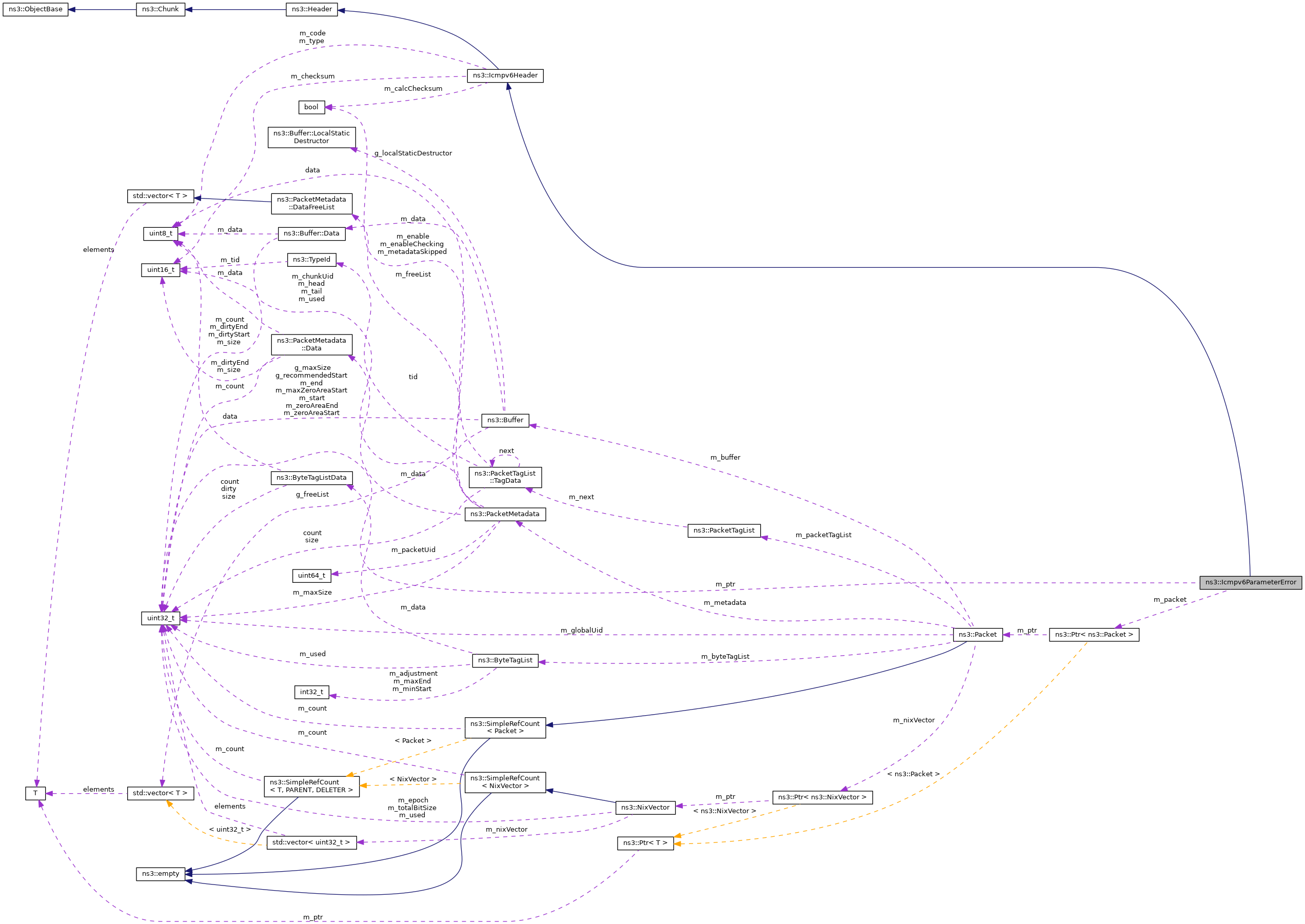Click the uint64_t type node
Image resolution: width=1305 pixels, height=924 pixels.
pos(312,576)
